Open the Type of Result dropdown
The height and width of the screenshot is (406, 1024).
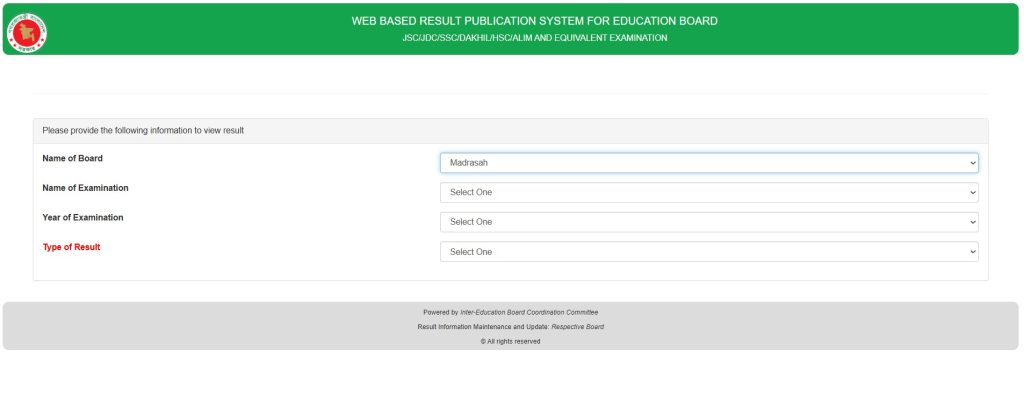[x=709, y=252]
